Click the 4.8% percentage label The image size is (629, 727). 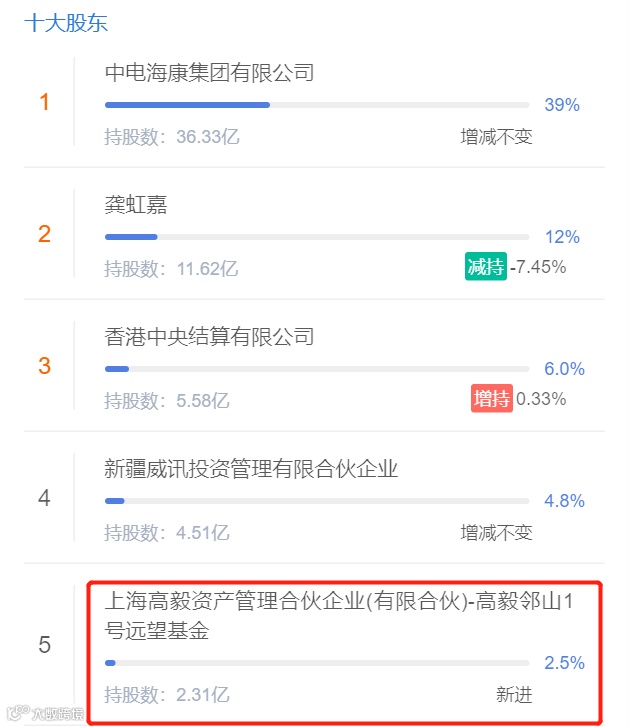[564, 501]
